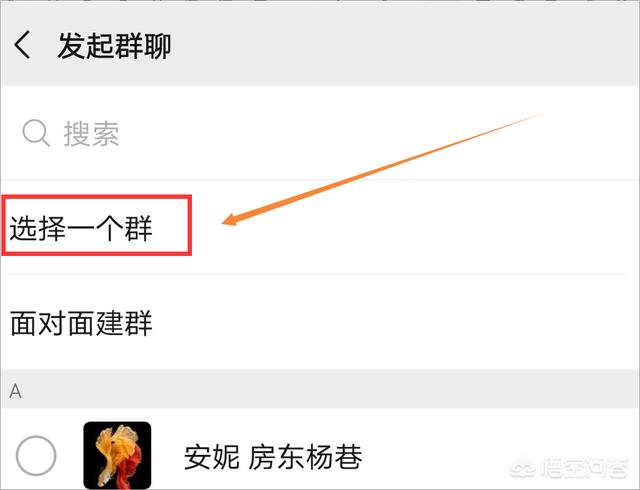Click the gray header bar beside 发起群聊
The width and height of the screenshot is (640, 490).
(404, 45)
